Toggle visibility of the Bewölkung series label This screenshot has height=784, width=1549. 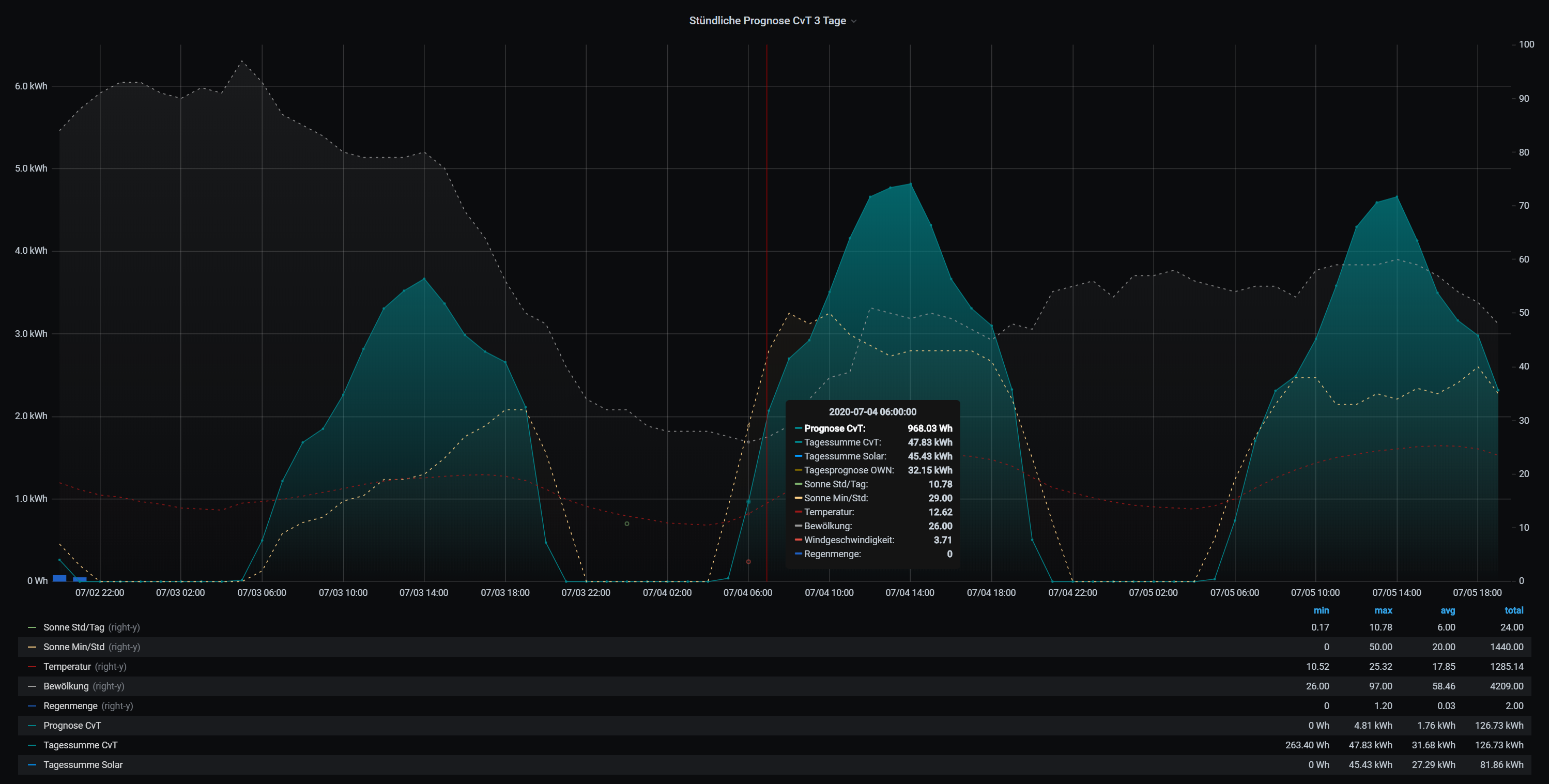tap(66, 686)
